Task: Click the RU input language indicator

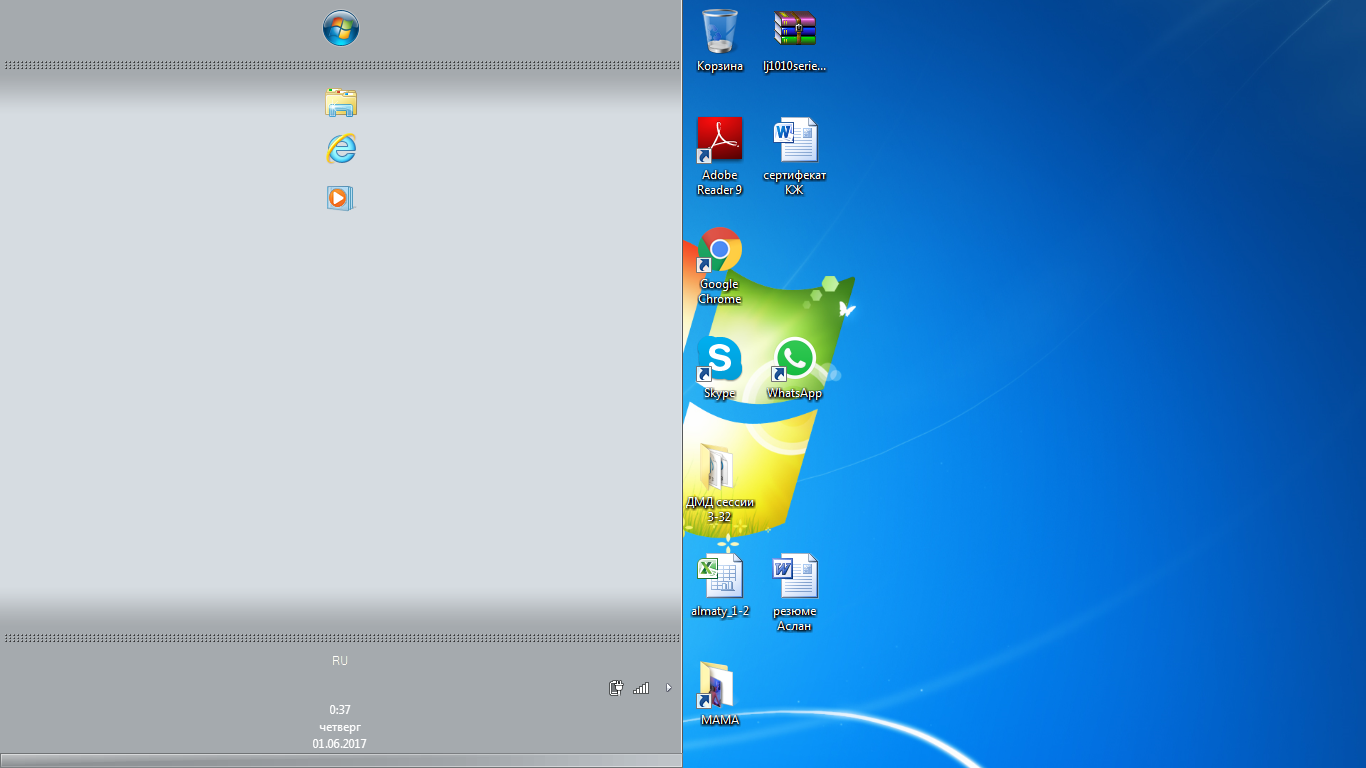Action: pos(340,661)
